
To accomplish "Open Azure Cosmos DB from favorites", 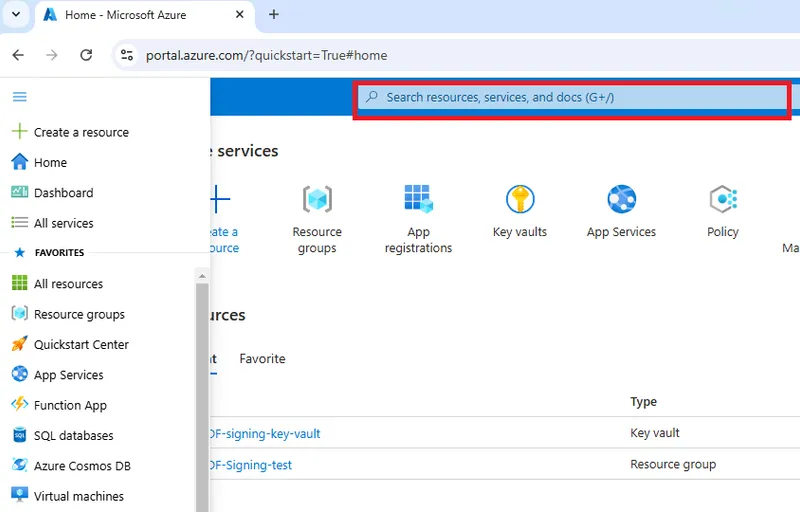I will pyautogui.click(x=82, y=466).
